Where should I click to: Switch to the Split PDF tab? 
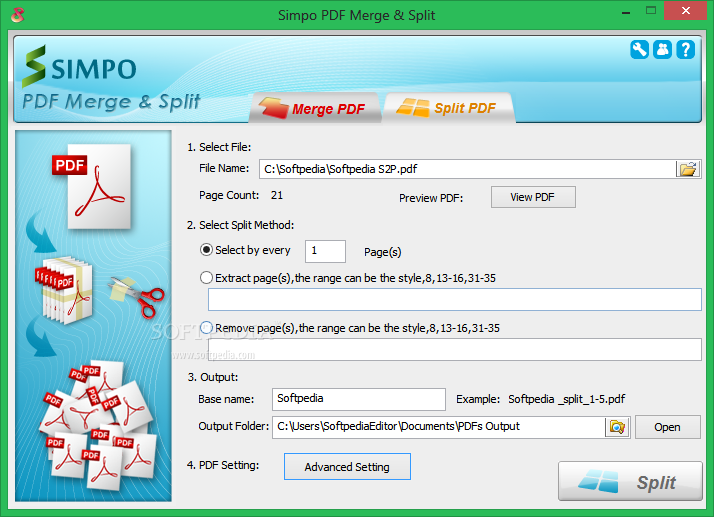click(449, 108)
